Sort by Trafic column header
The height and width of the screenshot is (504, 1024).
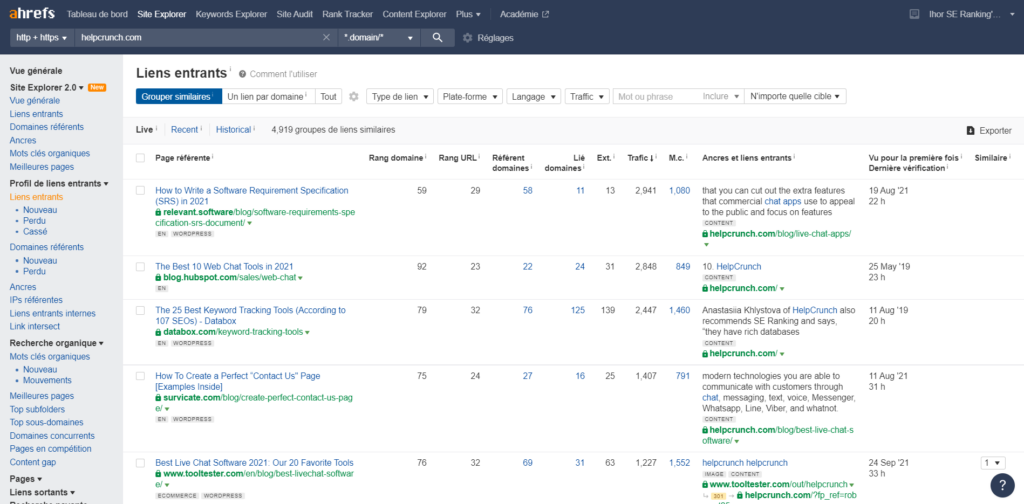[641, 158]
